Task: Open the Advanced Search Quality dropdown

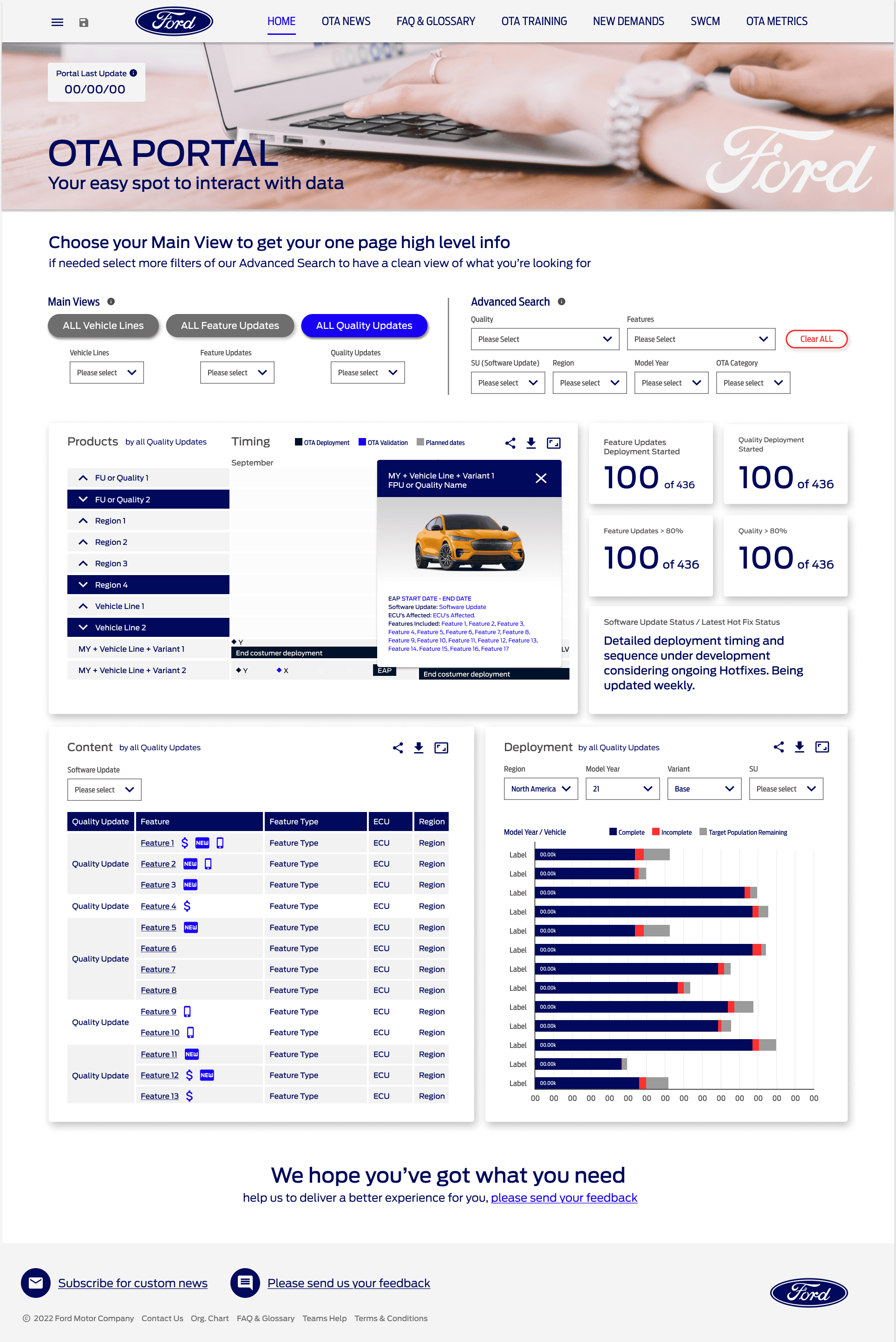Action: tap(545, 339)
